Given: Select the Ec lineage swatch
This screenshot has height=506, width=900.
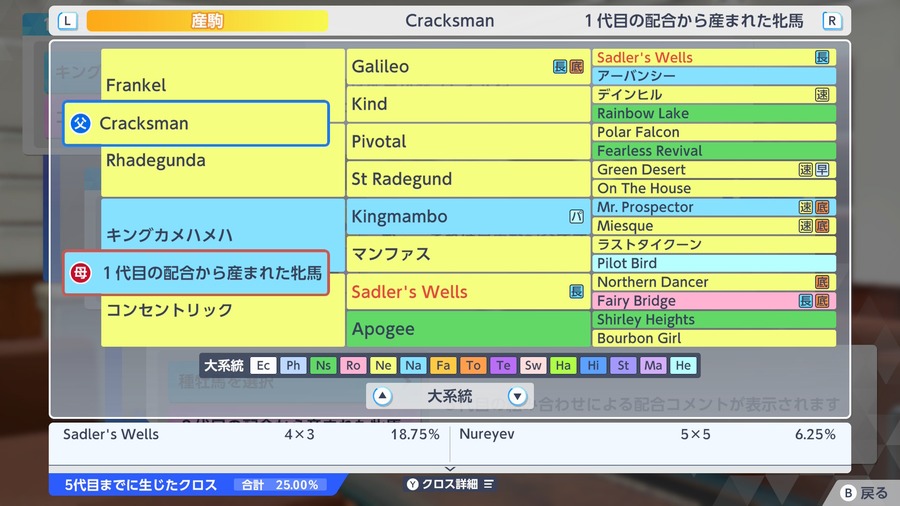Looking at the screenshot, I should point(263,365).
